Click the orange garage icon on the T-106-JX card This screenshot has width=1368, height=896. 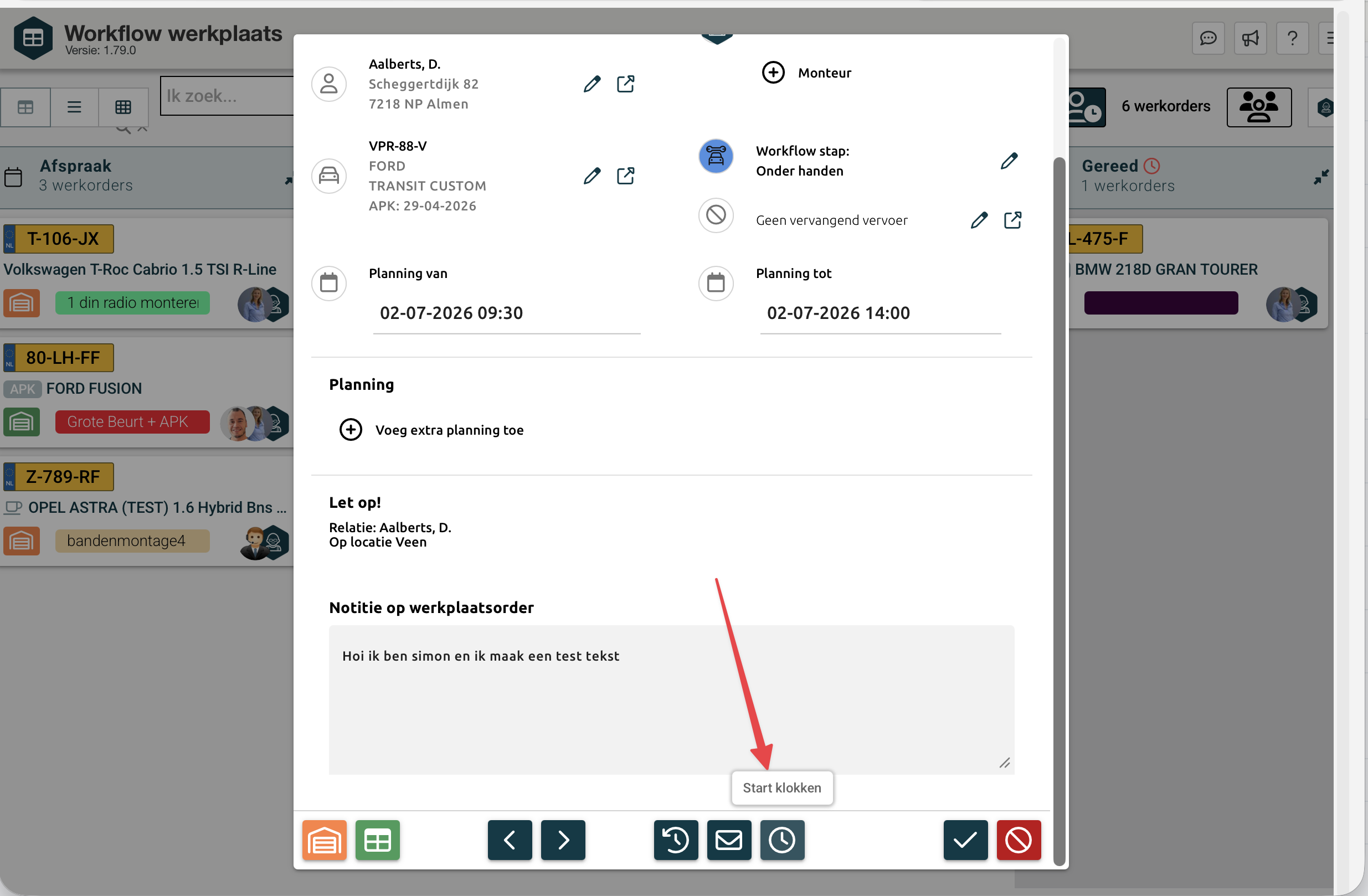(21, 303)
